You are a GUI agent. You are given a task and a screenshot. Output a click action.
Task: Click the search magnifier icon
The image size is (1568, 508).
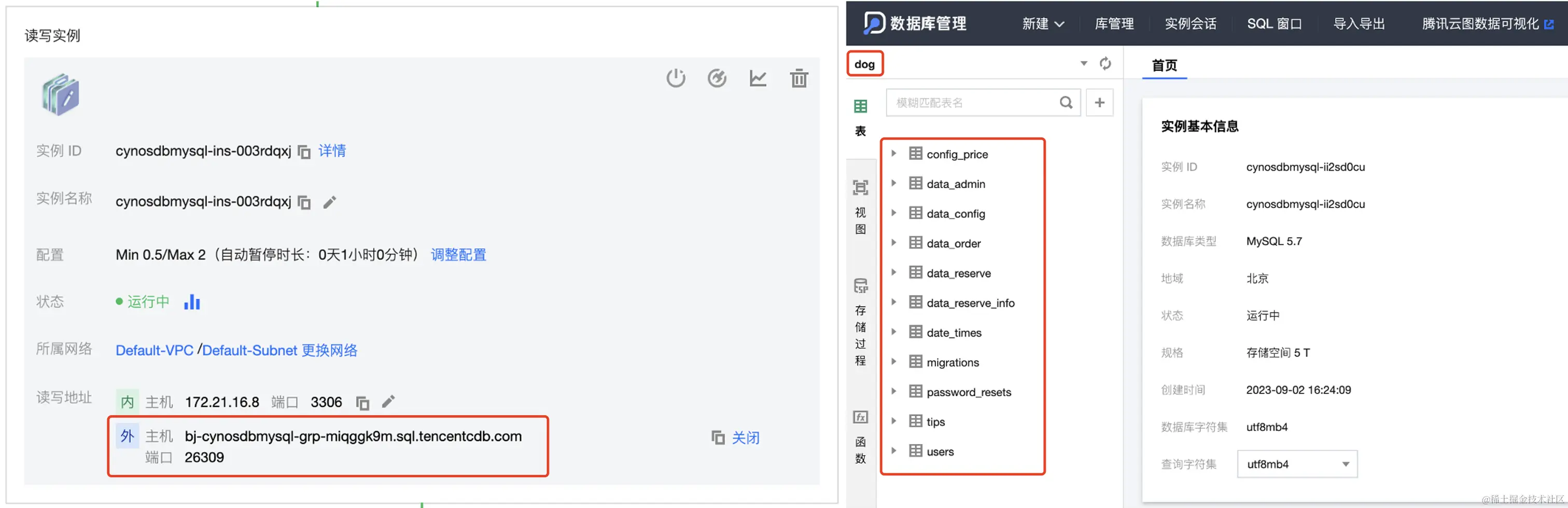point(1066,102)
